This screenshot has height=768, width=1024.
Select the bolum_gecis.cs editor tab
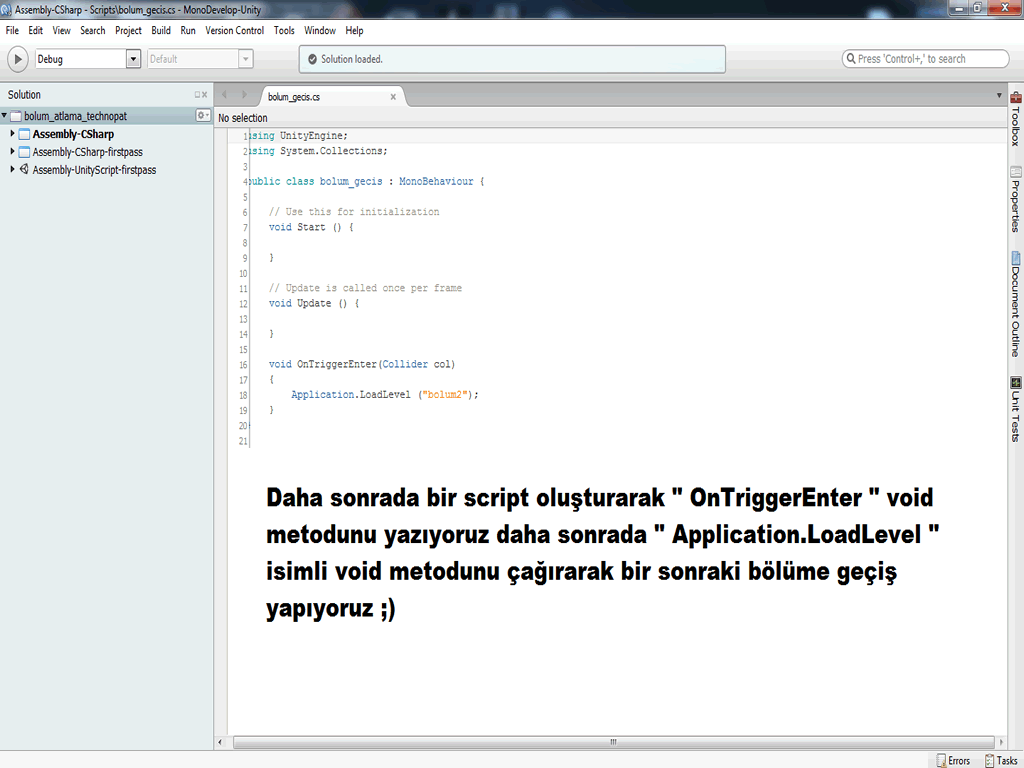300,96
